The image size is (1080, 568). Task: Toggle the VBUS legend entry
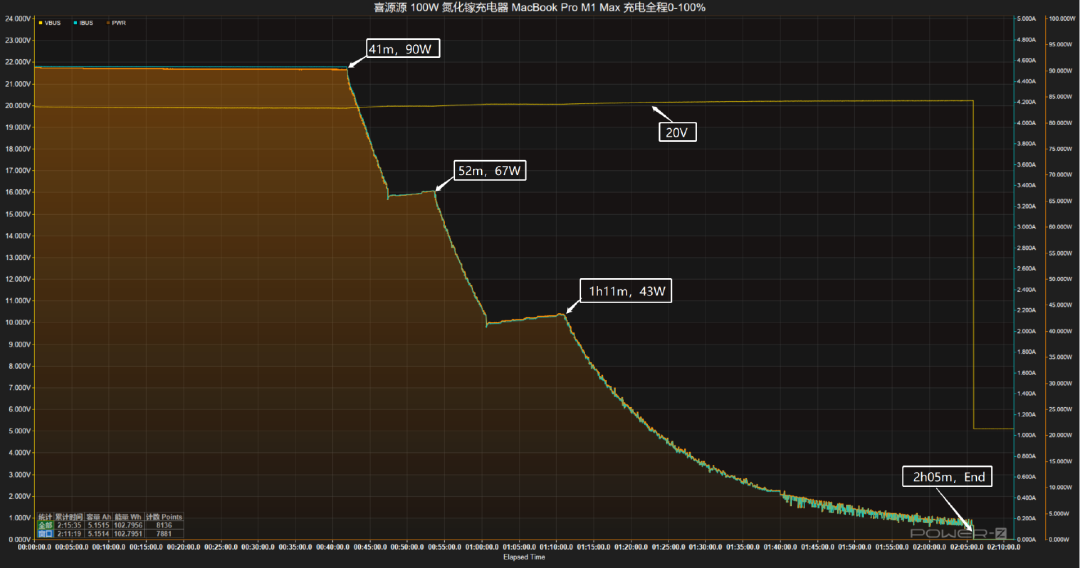coord(50,23)
